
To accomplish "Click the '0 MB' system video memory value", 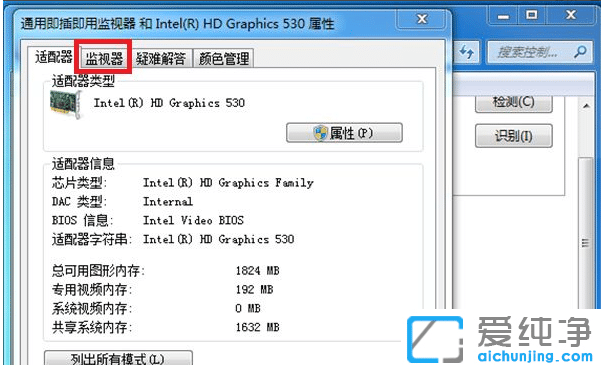I will (248, 308).
